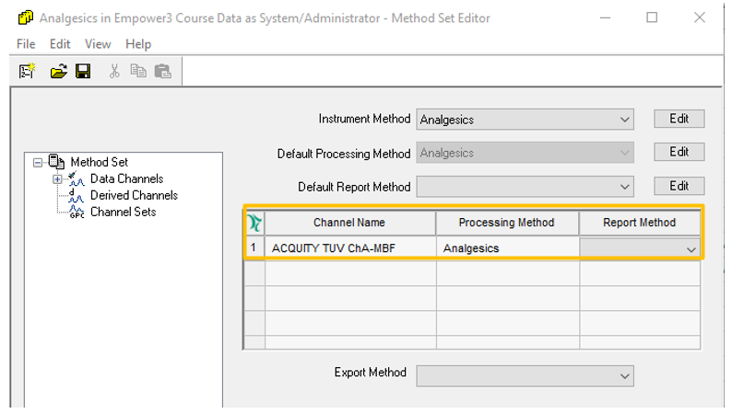Click the Channel Name column header
The image size is (732, 414).
coord(350,223)
